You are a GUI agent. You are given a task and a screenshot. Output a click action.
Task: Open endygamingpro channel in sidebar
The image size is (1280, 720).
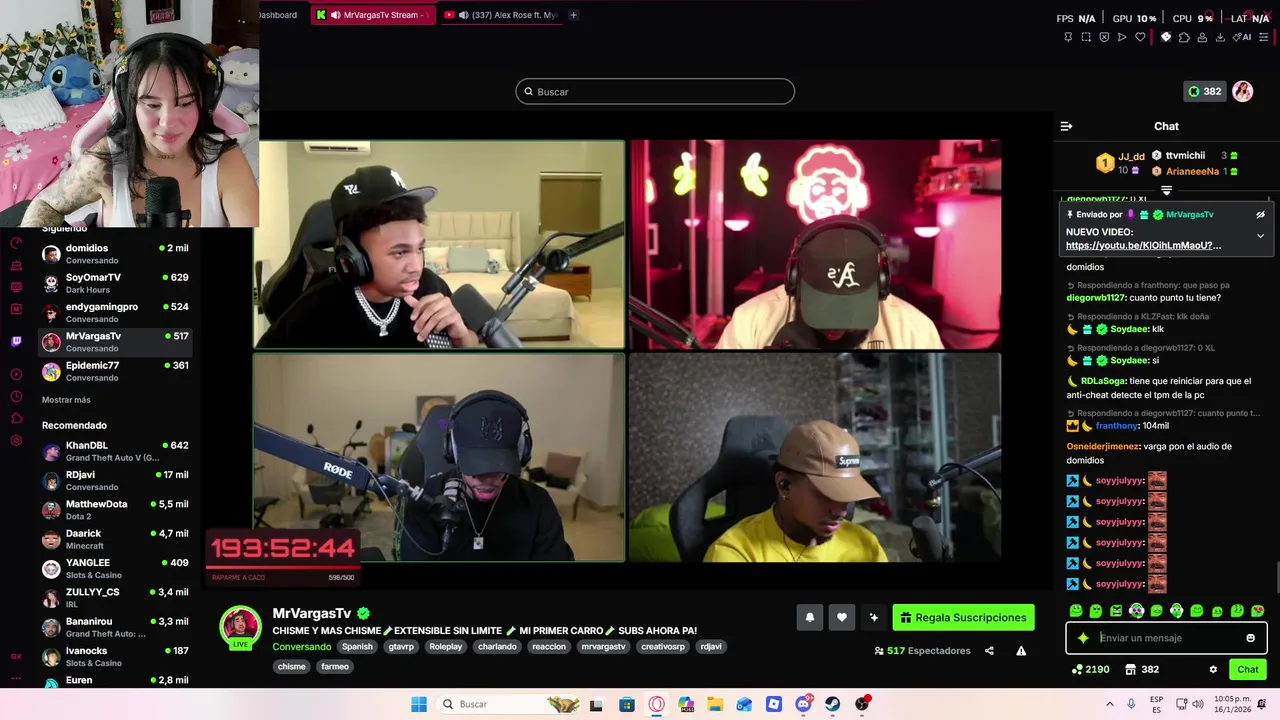pyautogui.click(x=115, y=312)
